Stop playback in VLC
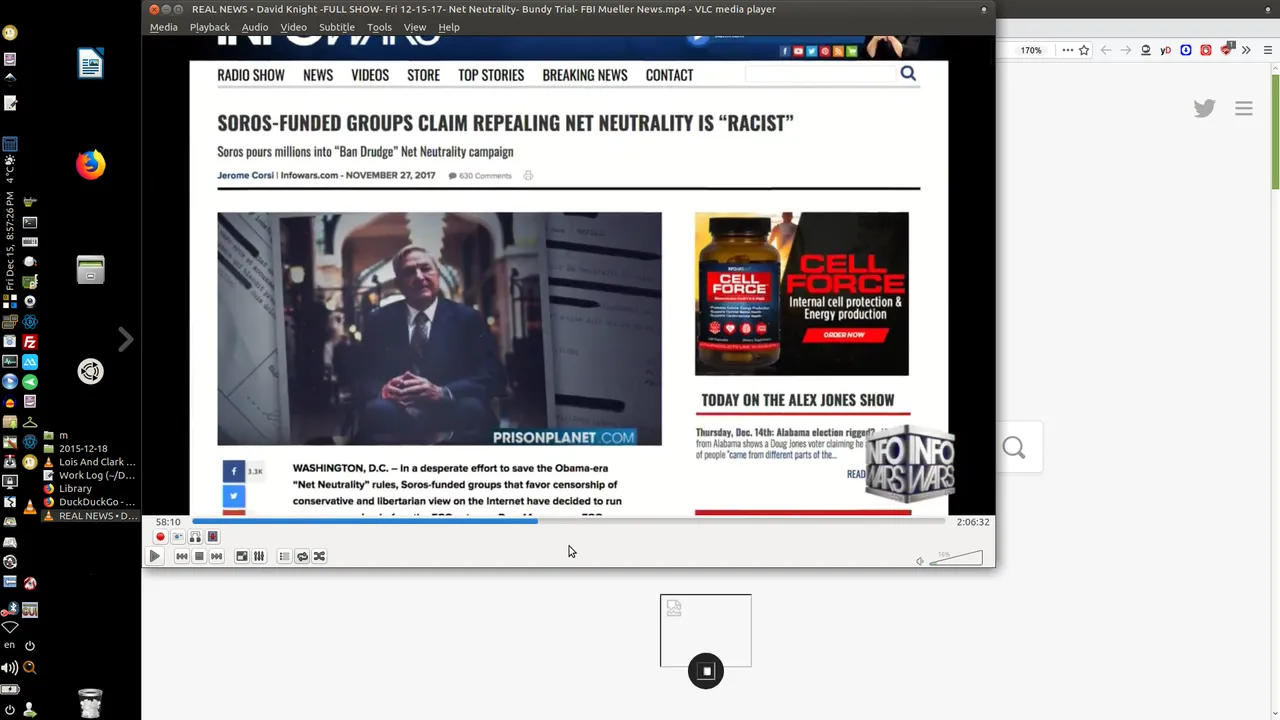This screenshot has width=1280, height=720. pyautogui.click(x=199, y=556)
